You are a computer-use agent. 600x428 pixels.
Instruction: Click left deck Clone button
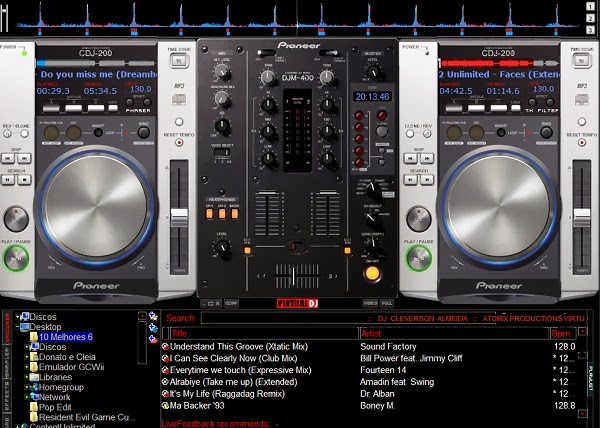point(24,133)
